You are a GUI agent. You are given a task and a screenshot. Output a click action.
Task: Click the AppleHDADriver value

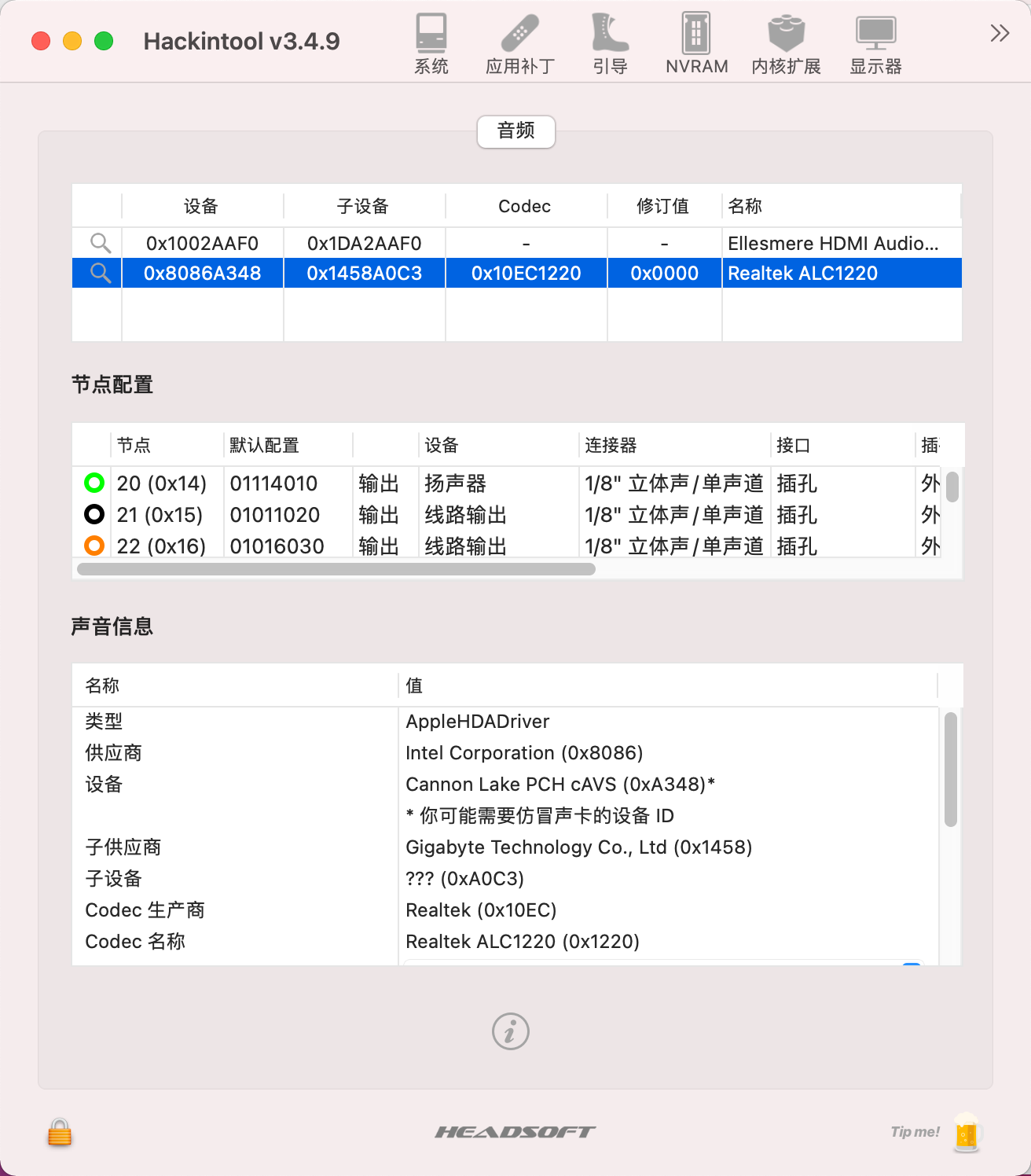click(478, 722)
